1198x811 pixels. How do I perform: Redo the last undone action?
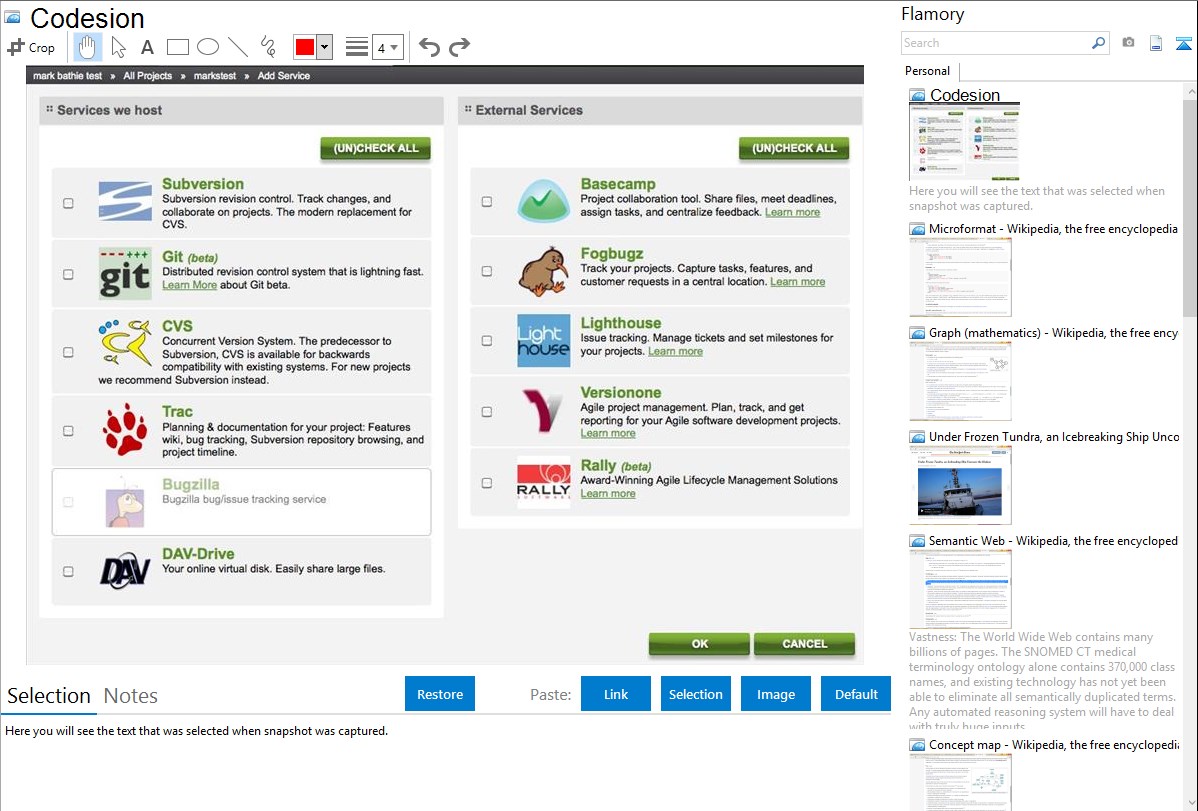click(459, 47)
